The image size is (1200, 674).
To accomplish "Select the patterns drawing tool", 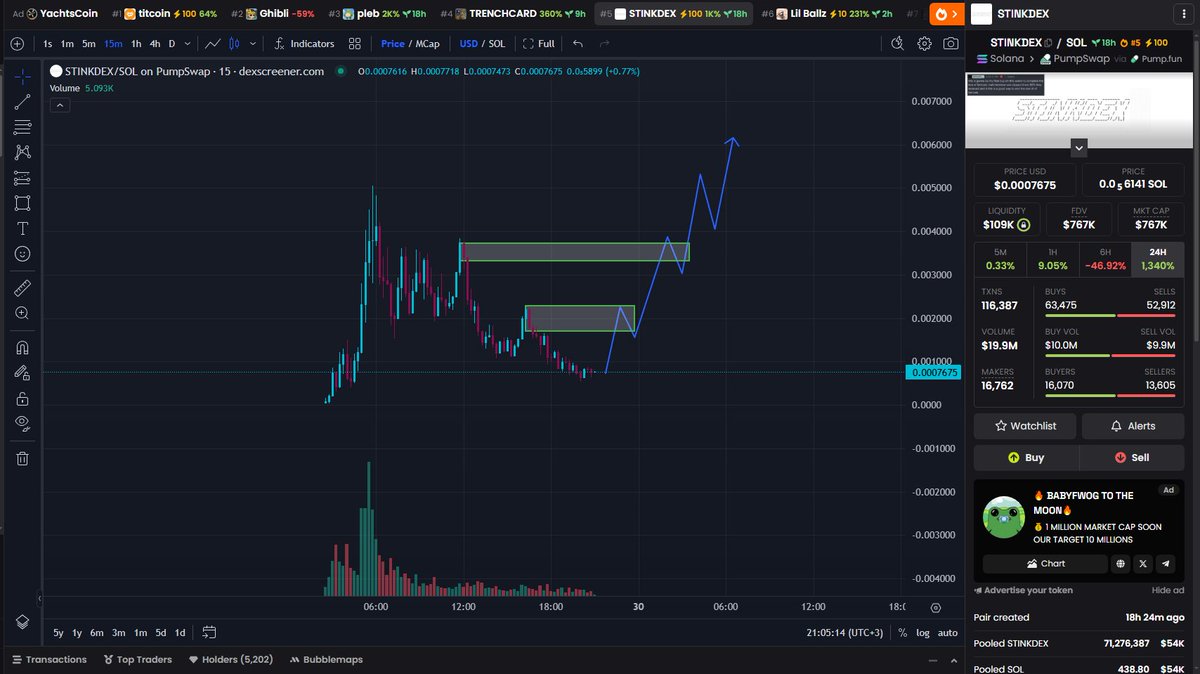I will 22,152.
